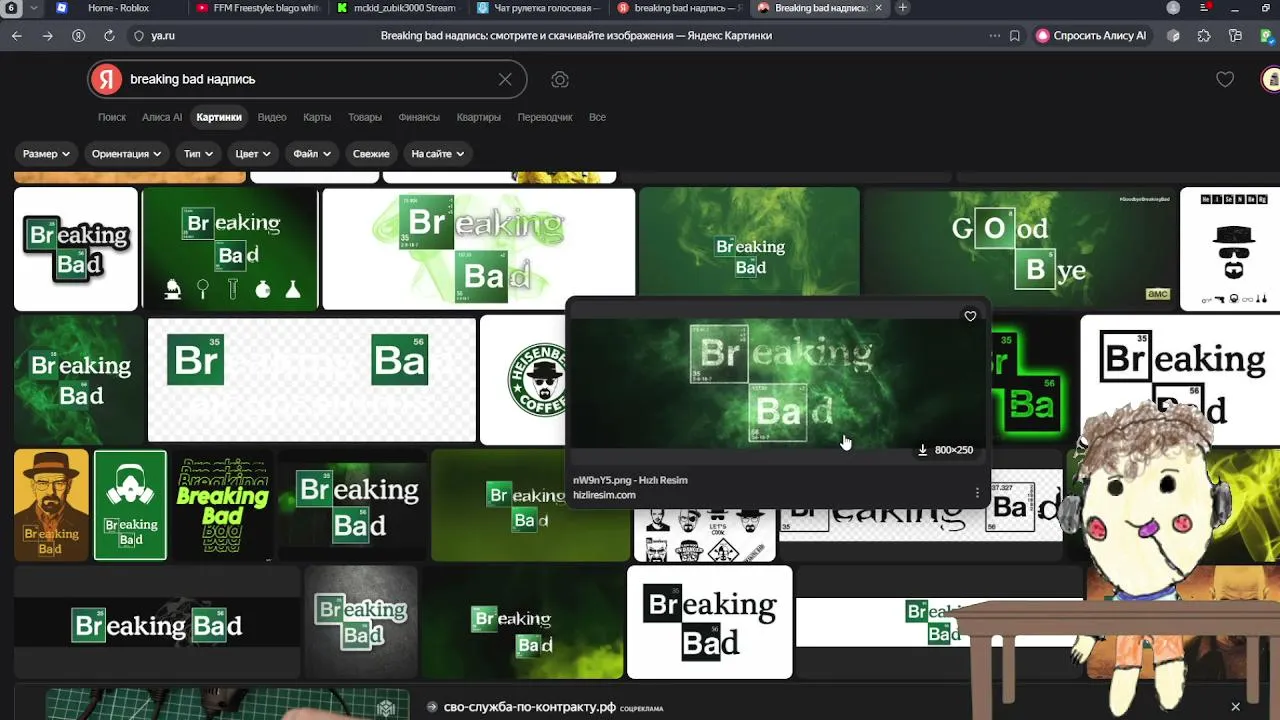
Task: Open the Ориентация filter dropdown
Action: click(x=126, y=154)
